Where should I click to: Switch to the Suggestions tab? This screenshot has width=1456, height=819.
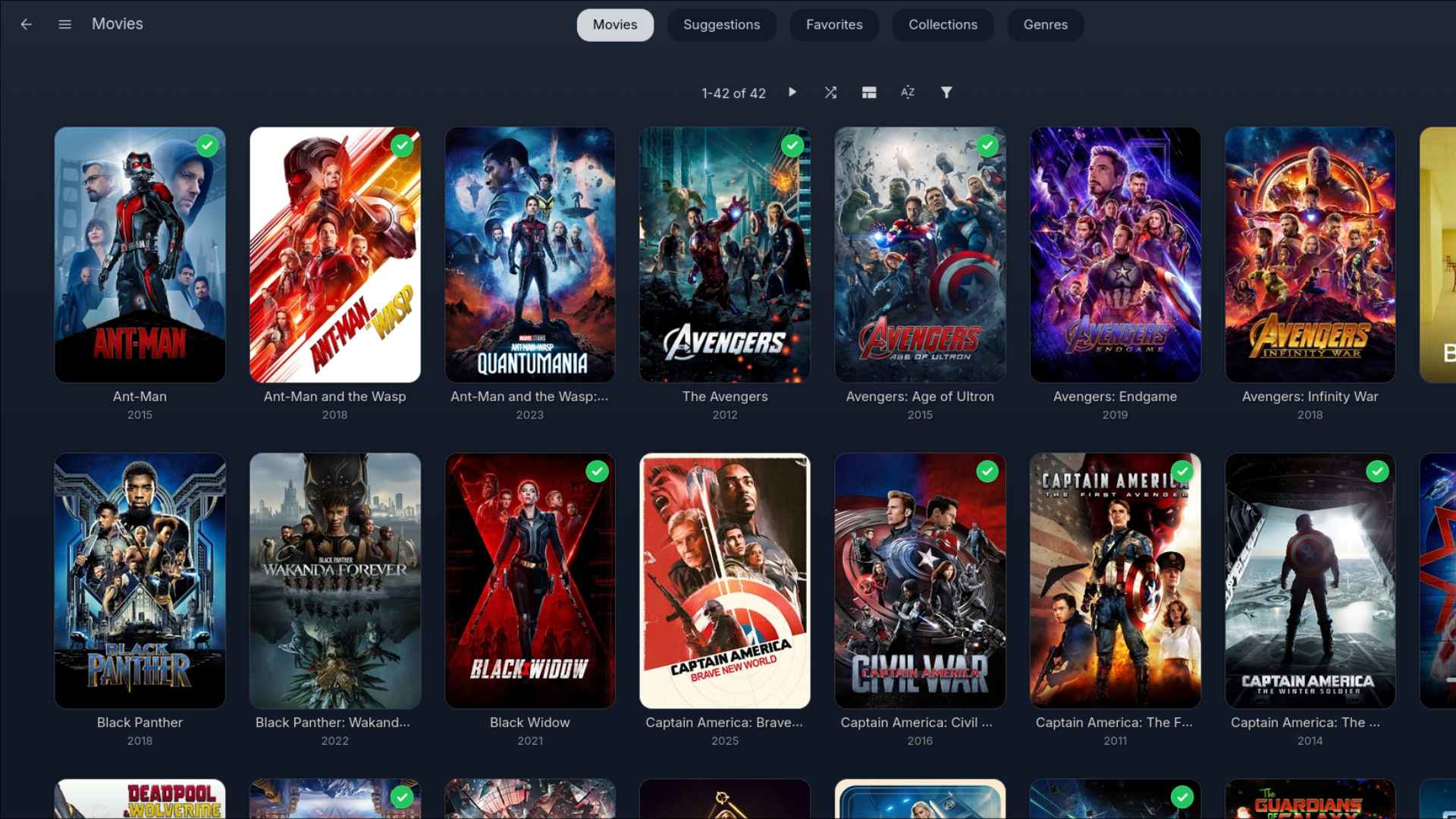coord(721,24)
